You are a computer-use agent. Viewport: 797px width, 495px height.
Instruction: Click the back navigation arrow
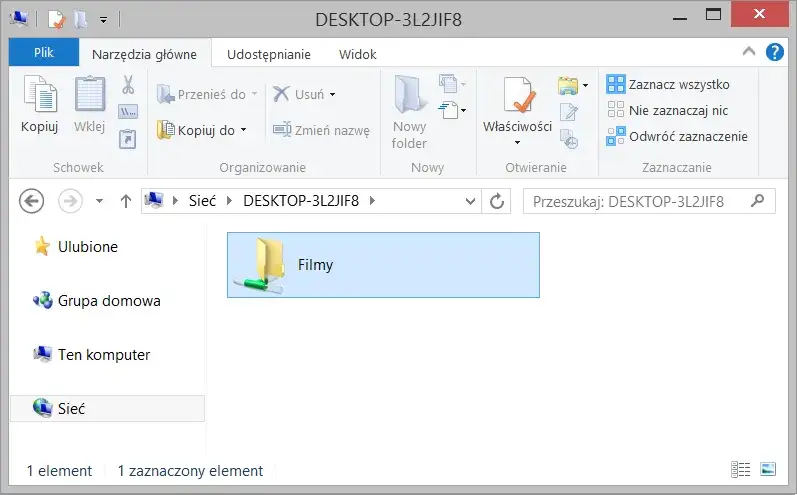(x=32, y=201)
